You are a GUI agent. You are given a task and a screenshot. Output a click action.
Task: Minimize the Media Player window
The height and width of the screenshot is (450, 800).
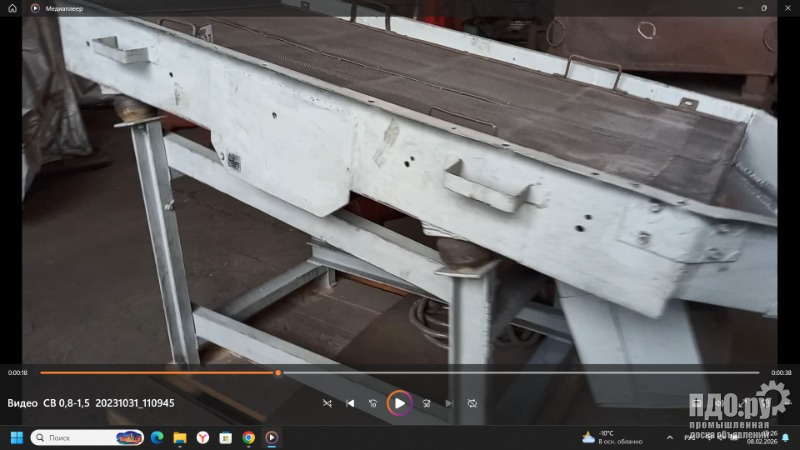742,7
